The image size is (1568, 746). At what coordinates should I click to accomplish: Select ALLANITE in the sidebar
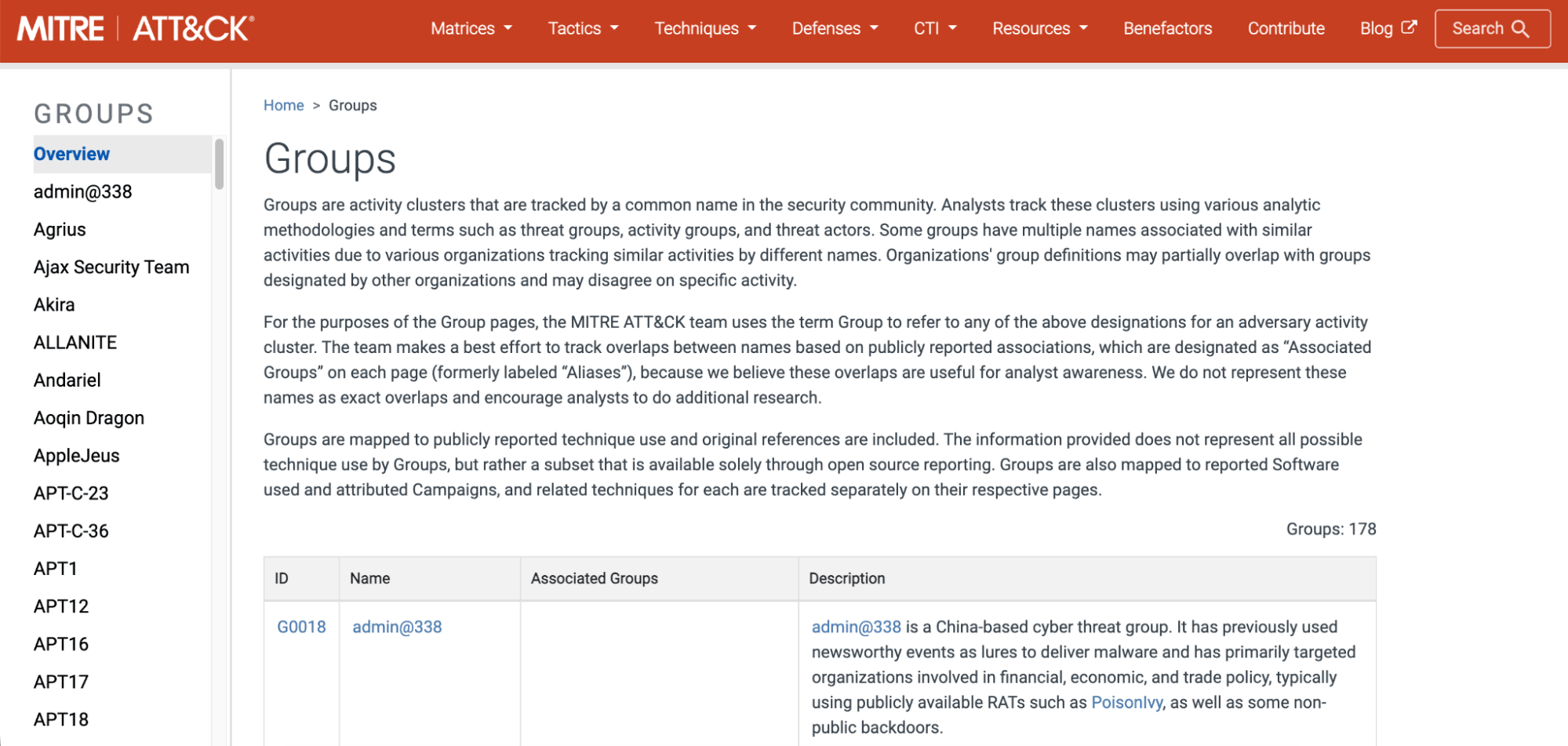(75, 343)
